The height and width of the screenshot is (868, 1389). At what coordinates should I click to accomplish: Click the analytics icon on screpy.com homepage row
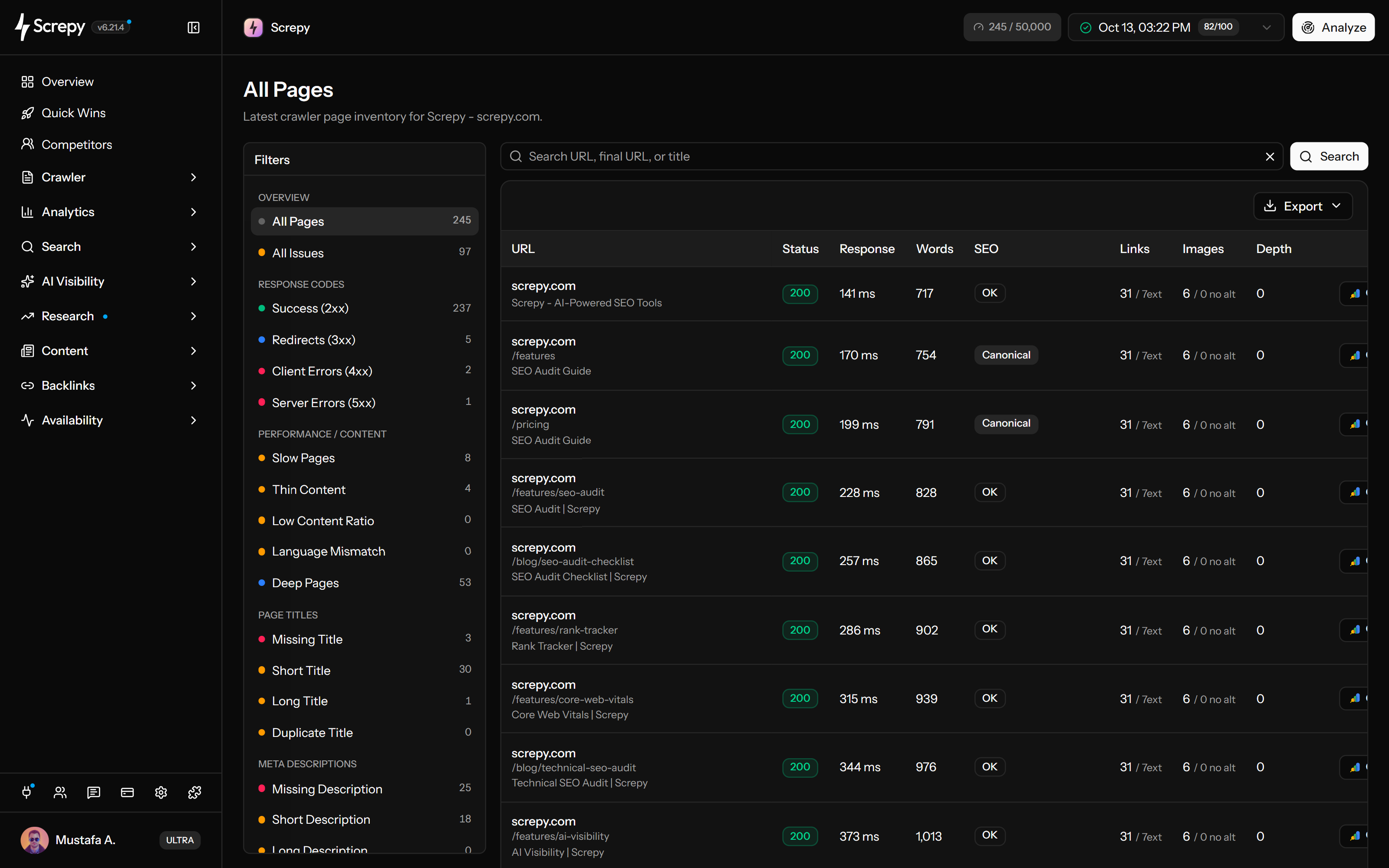tap(1355, 294)
